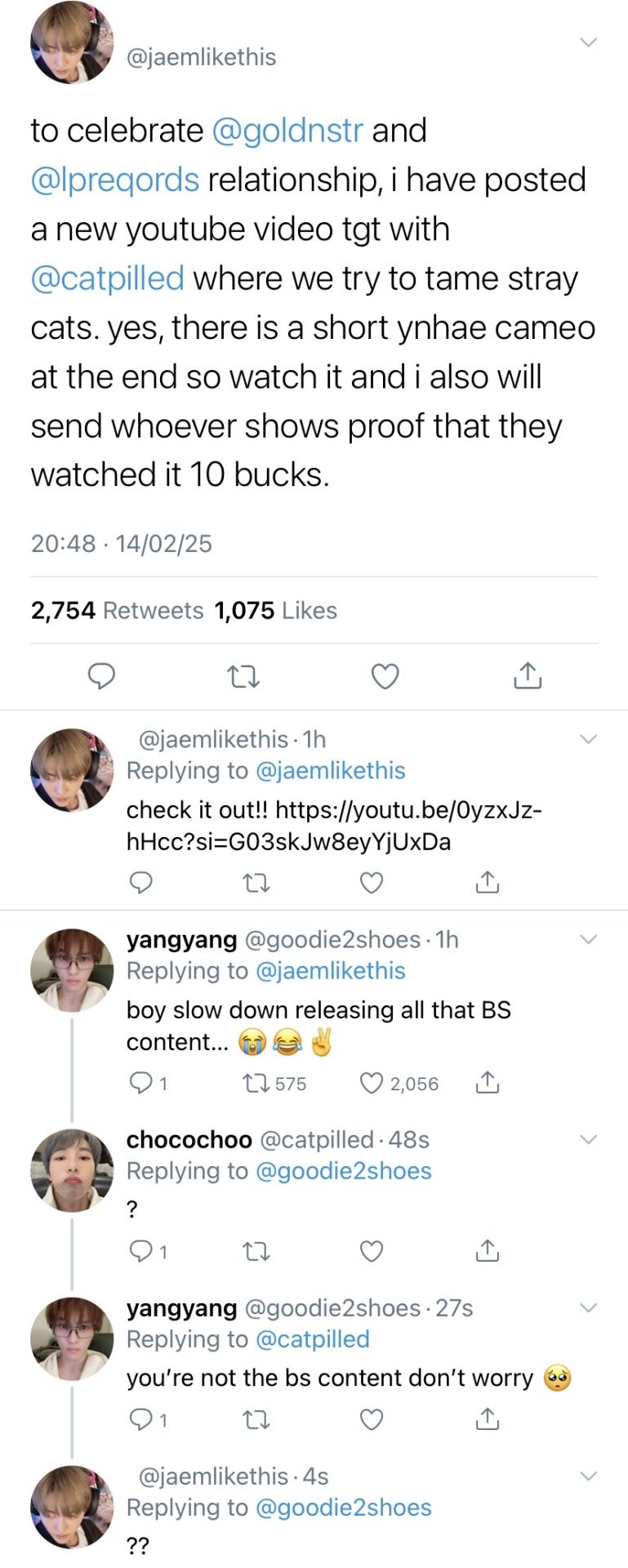
Task: Share yangyang's 'don't worry' reply
Action: [487, 1420]
